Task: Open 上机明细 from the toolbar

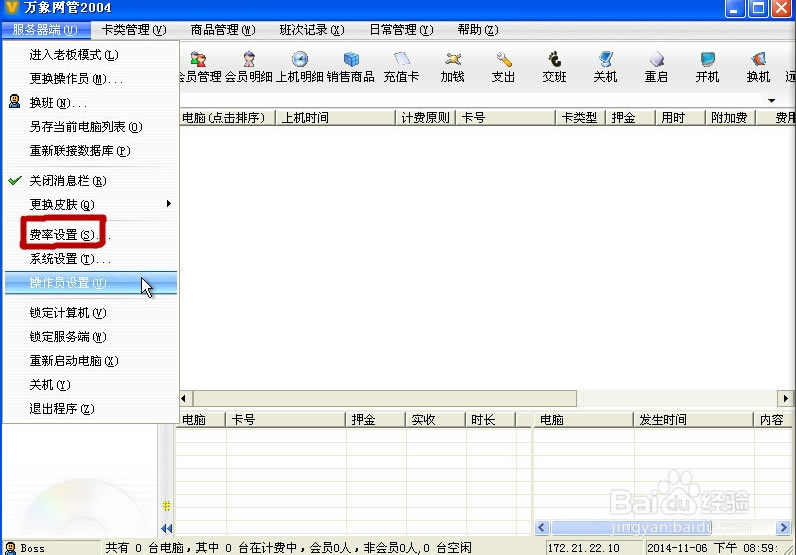Action: 299,66
